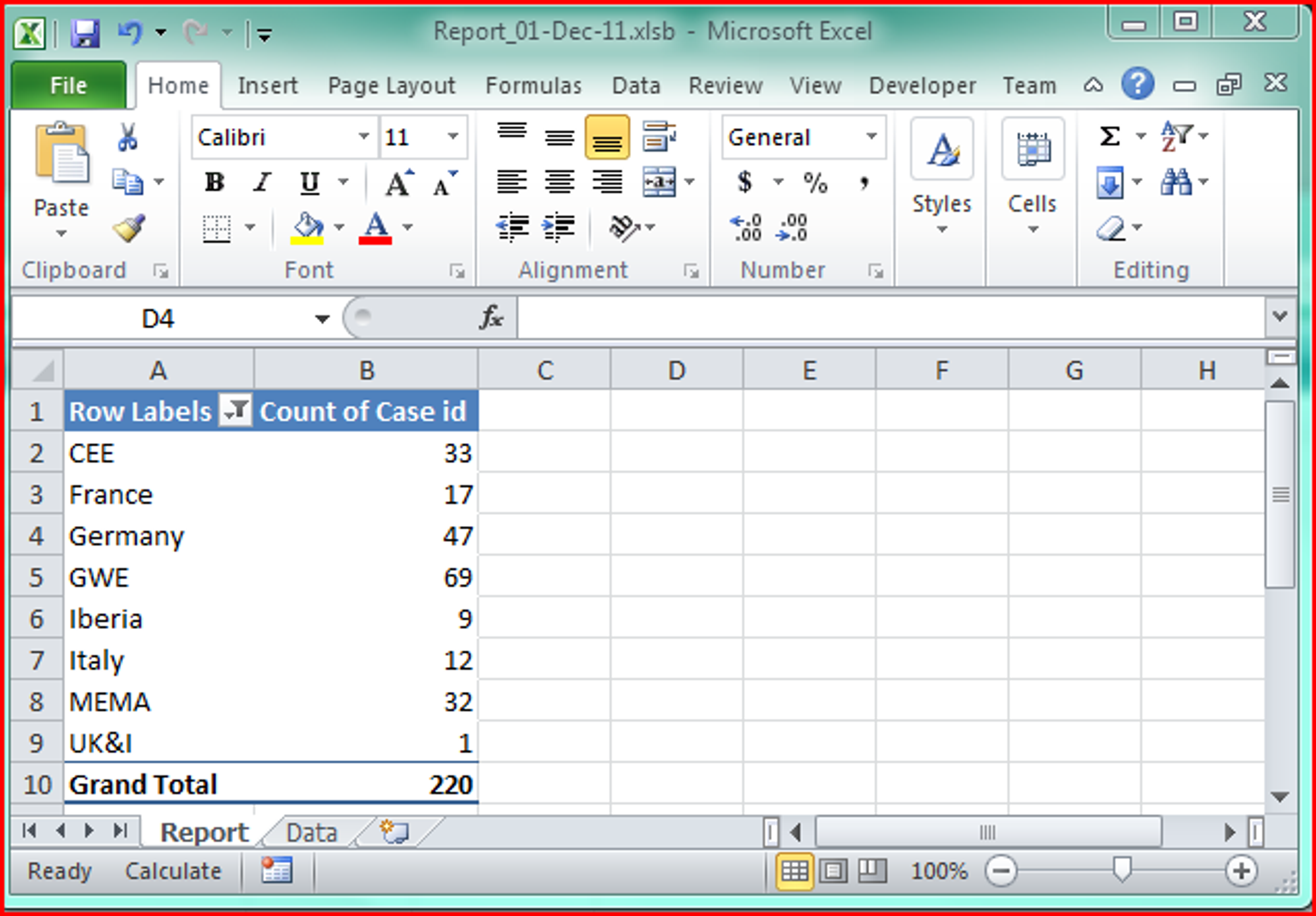Click the AutoSum sigma icon
Image resolution: width=1316 pixels, height=916 pixels.
tap(1110, 136)
